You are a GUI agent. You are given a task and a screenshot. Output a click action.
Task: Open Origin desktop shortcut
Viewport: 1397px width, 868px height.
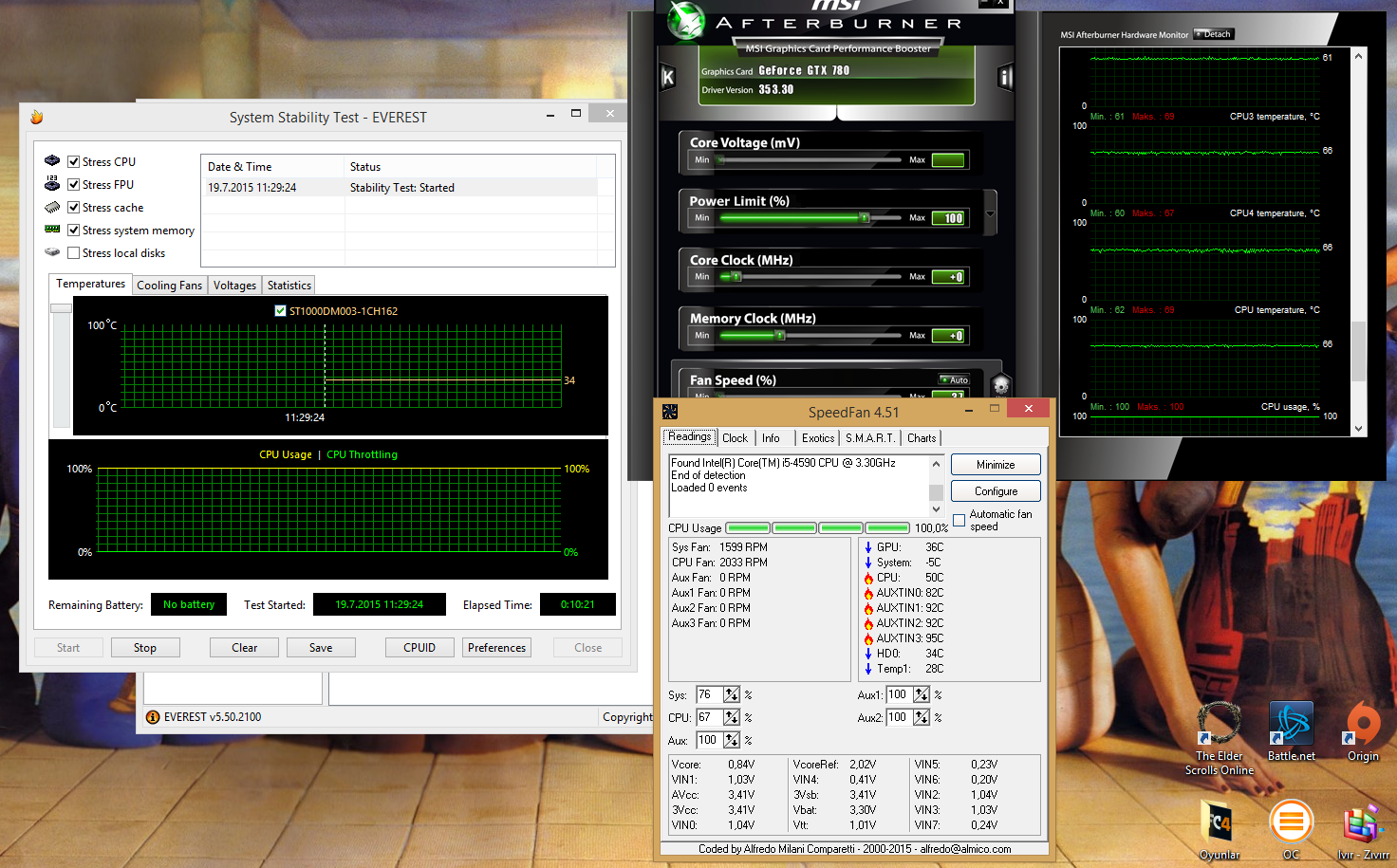tap(1363, 731)
